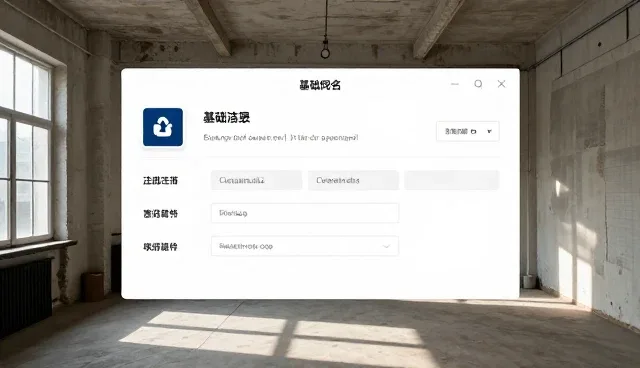Screen dimensions: 640x368
Task: Open the dropdown button at top right of dialog
Action: pos(467,131)
